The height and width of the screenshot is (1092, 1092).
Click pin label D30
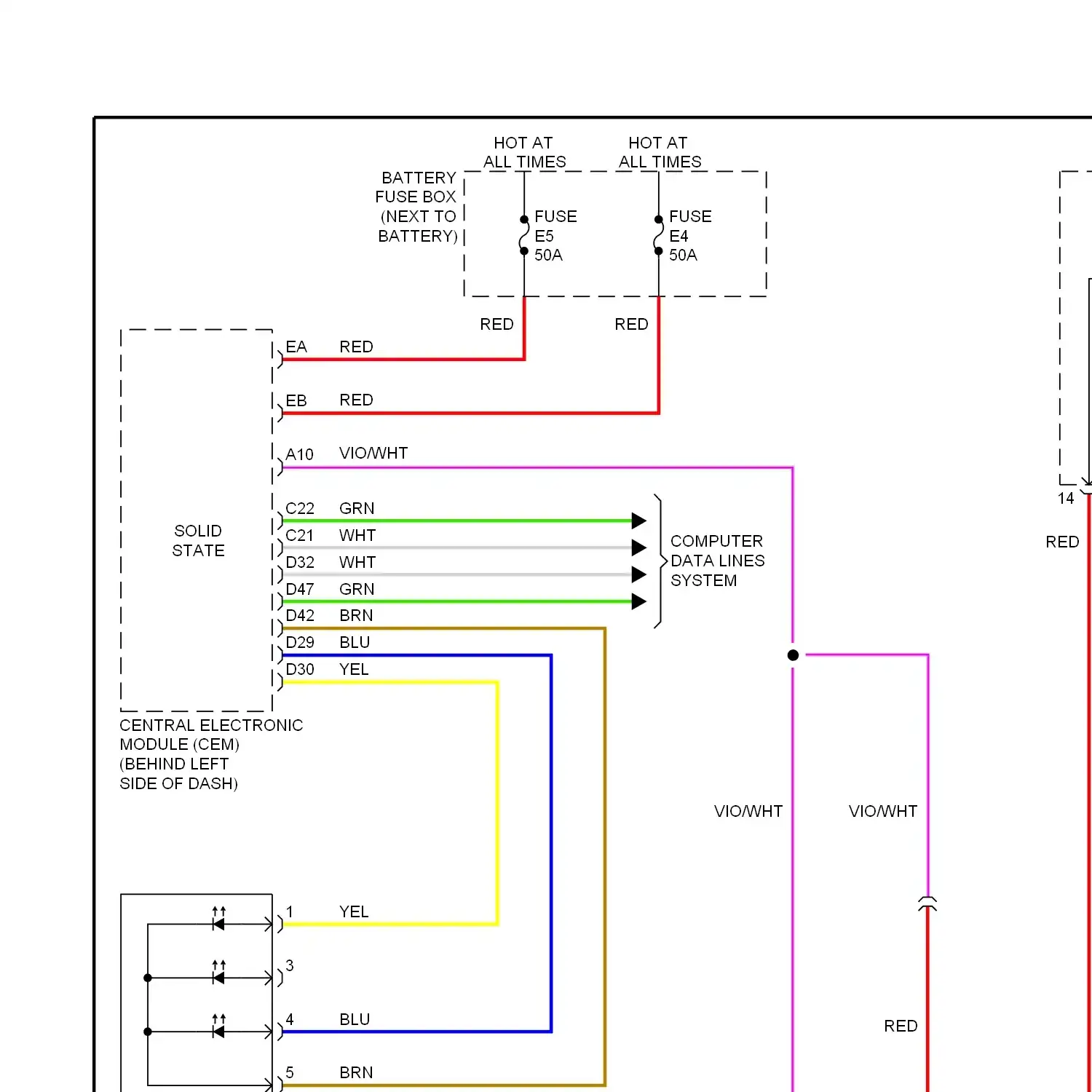click(x=300, y=669)
